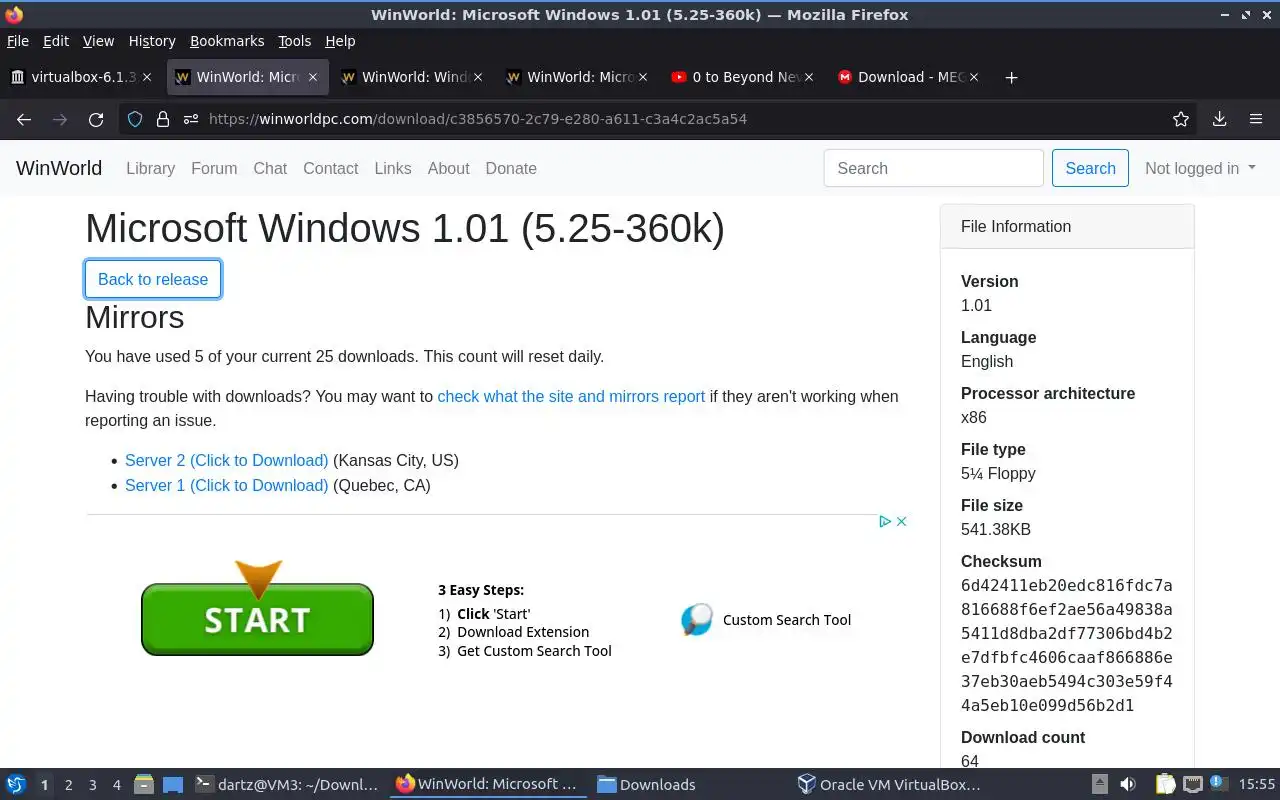Open a new tab with plus button
This screenshot has height=800, width=1280.
[1011, 77]
